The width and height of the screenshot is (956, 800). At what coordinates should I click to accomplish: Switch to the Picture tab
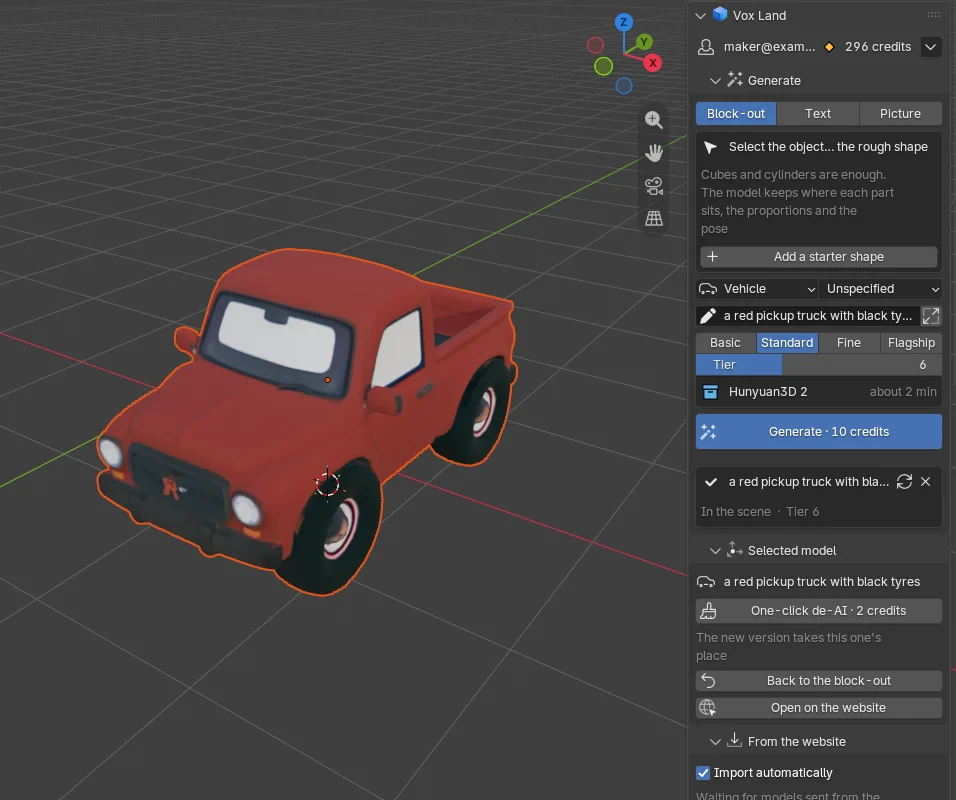pyautogui.click(x=900, y=113)
